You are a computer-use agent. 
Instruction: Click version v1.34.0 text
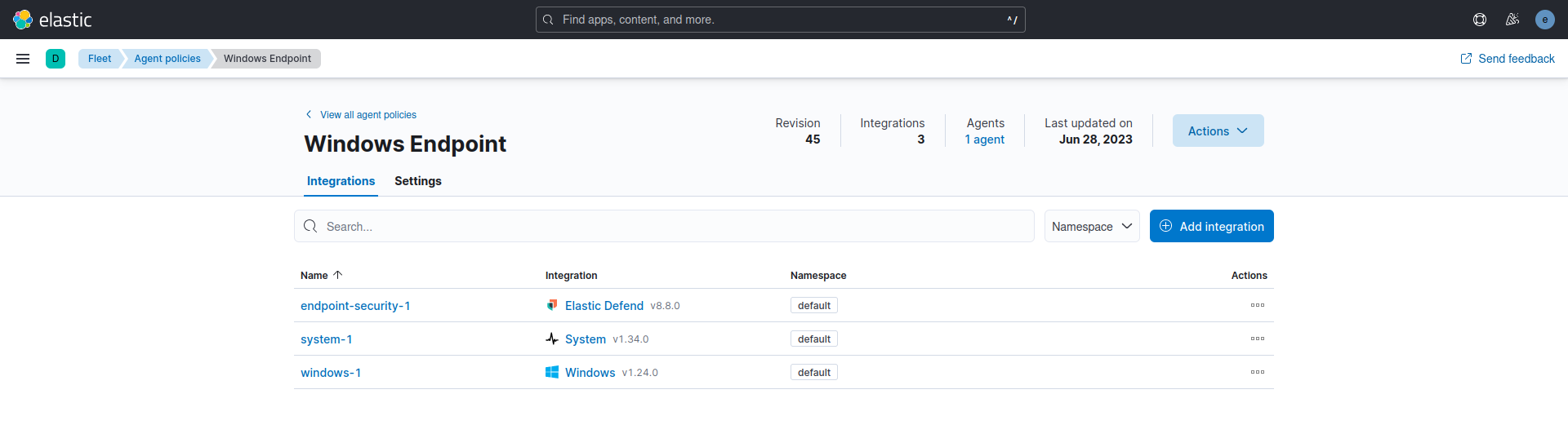click(x=630, y=339)
